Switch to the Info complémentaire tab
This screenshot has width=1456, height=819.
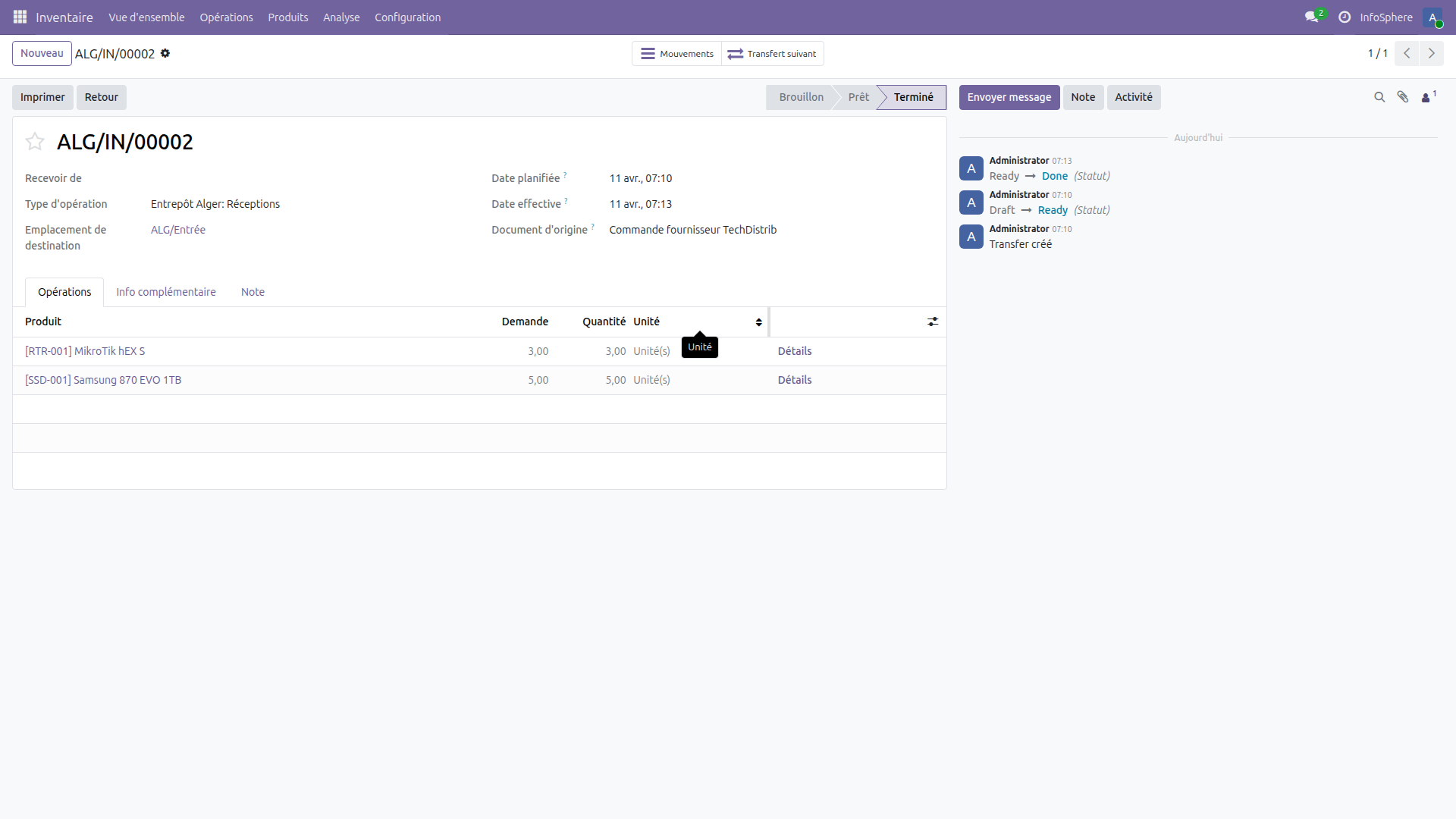click(165, 292)
